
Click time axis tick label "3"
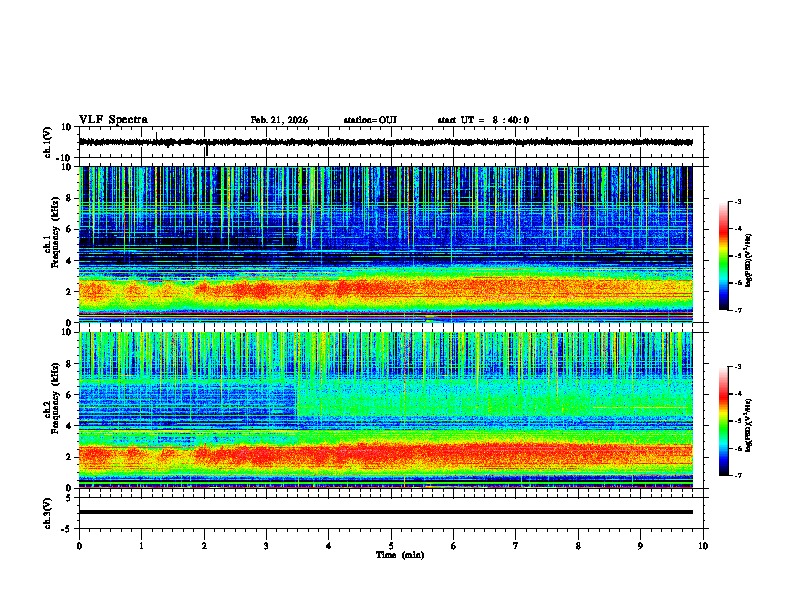point(266,546)
